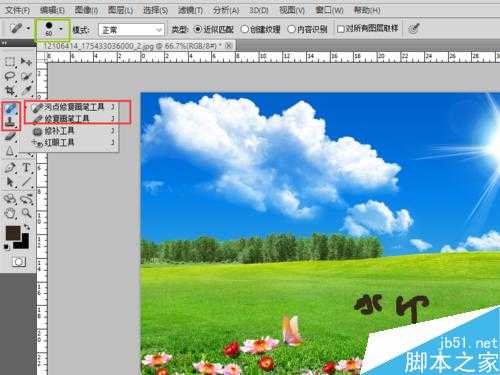500x375 pixels.
Task: Select the Line tool
Action: (x=26, y=182)
